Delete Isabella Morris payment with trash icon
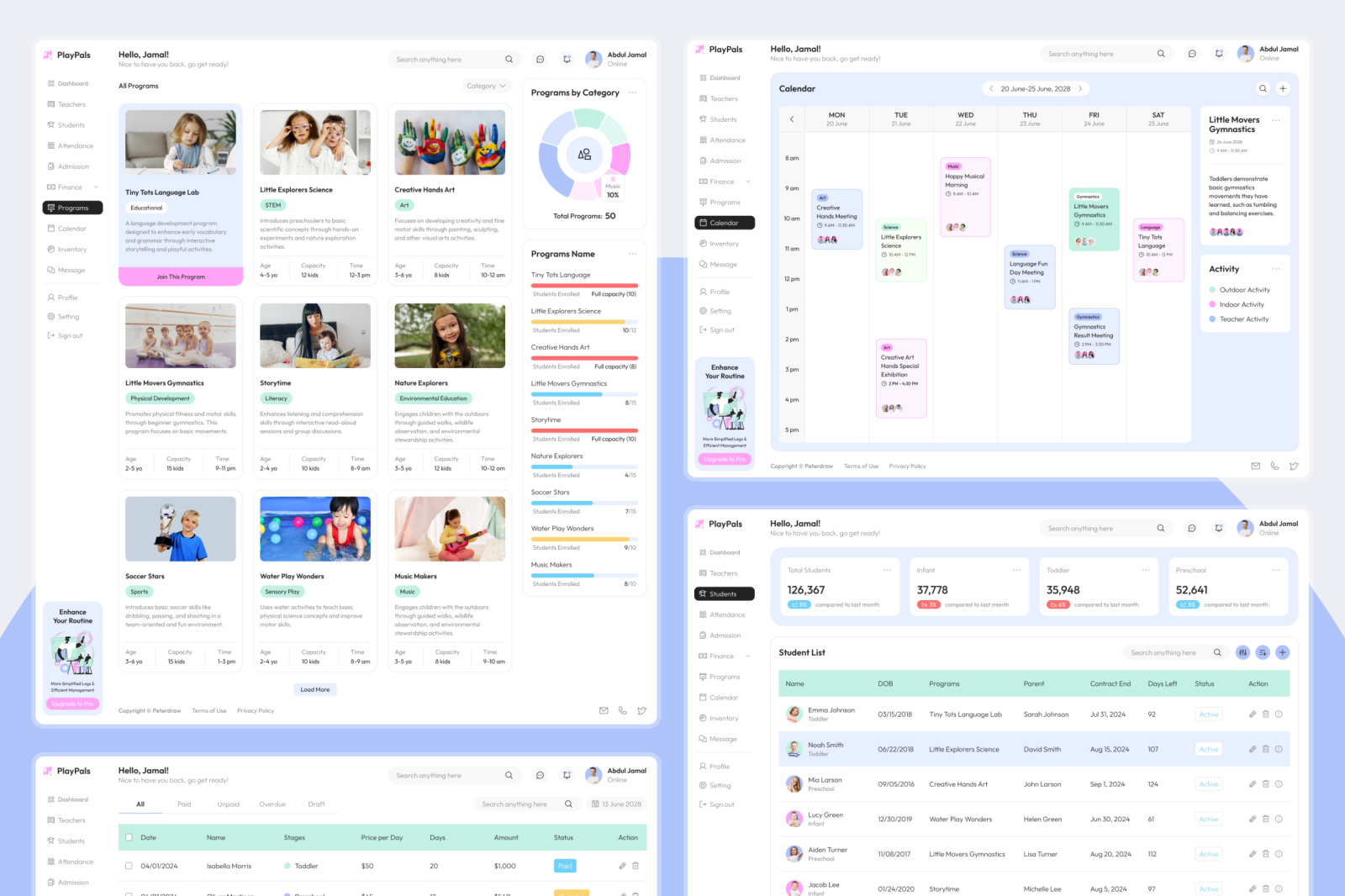Image resolution: width=1345 pixels, height=896 pixels. [x=636, y=866]
